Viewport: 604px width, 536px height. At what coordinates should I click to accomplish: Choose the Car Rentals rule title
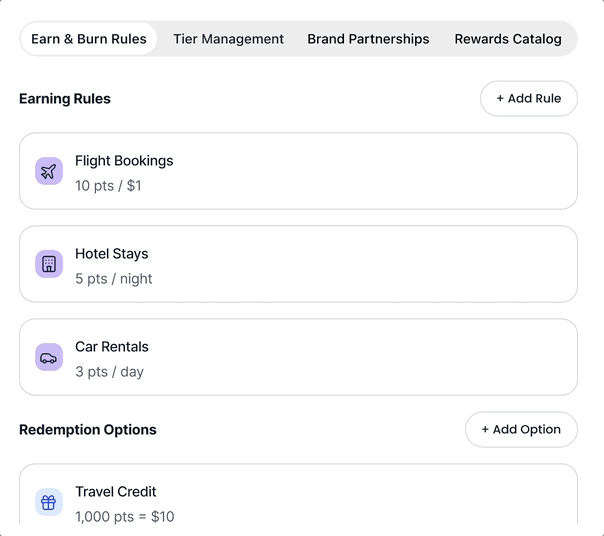point(111,347)
